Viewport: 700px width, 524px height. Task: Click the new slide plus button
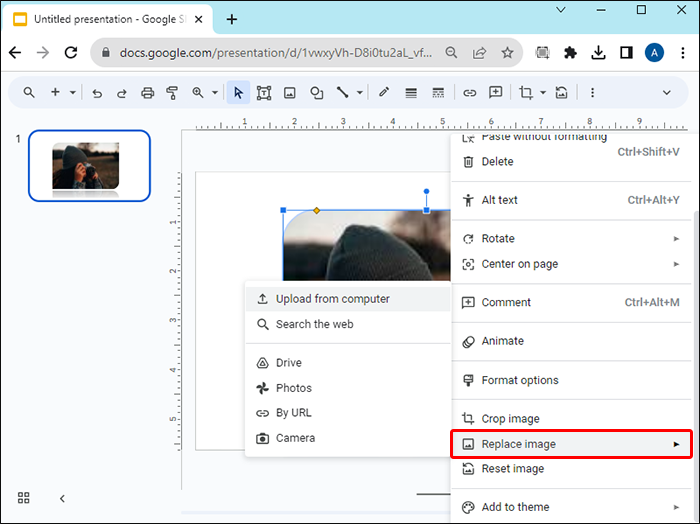(x=55, y=92)
